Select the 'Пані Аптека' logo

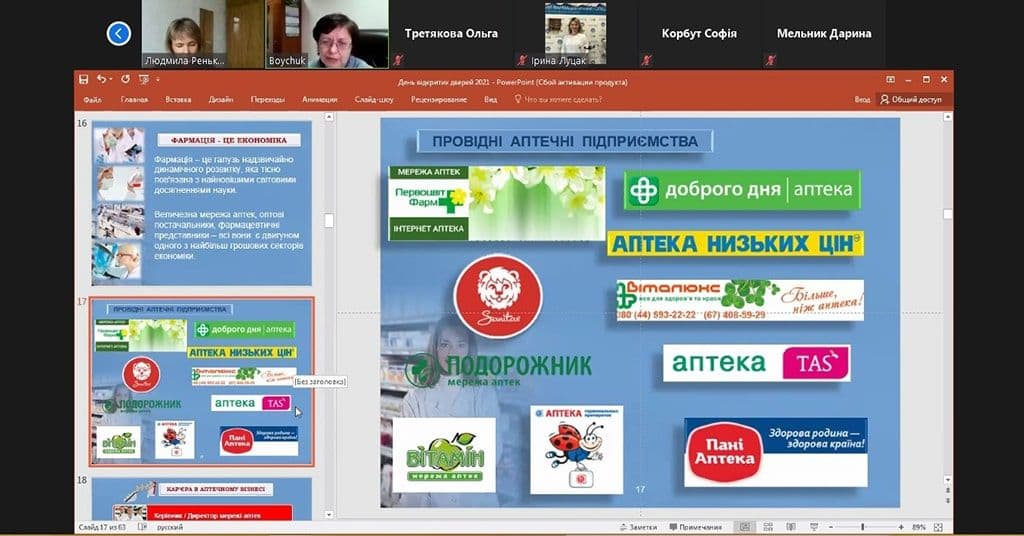776,452
